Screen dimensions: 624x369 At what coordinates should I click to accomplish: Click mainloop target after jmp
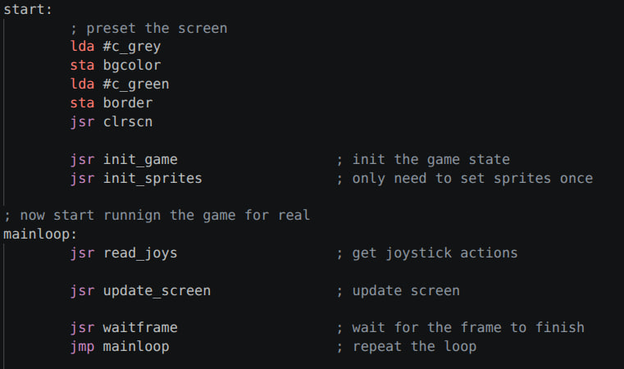pyautogui.click(x=136, y=347)
